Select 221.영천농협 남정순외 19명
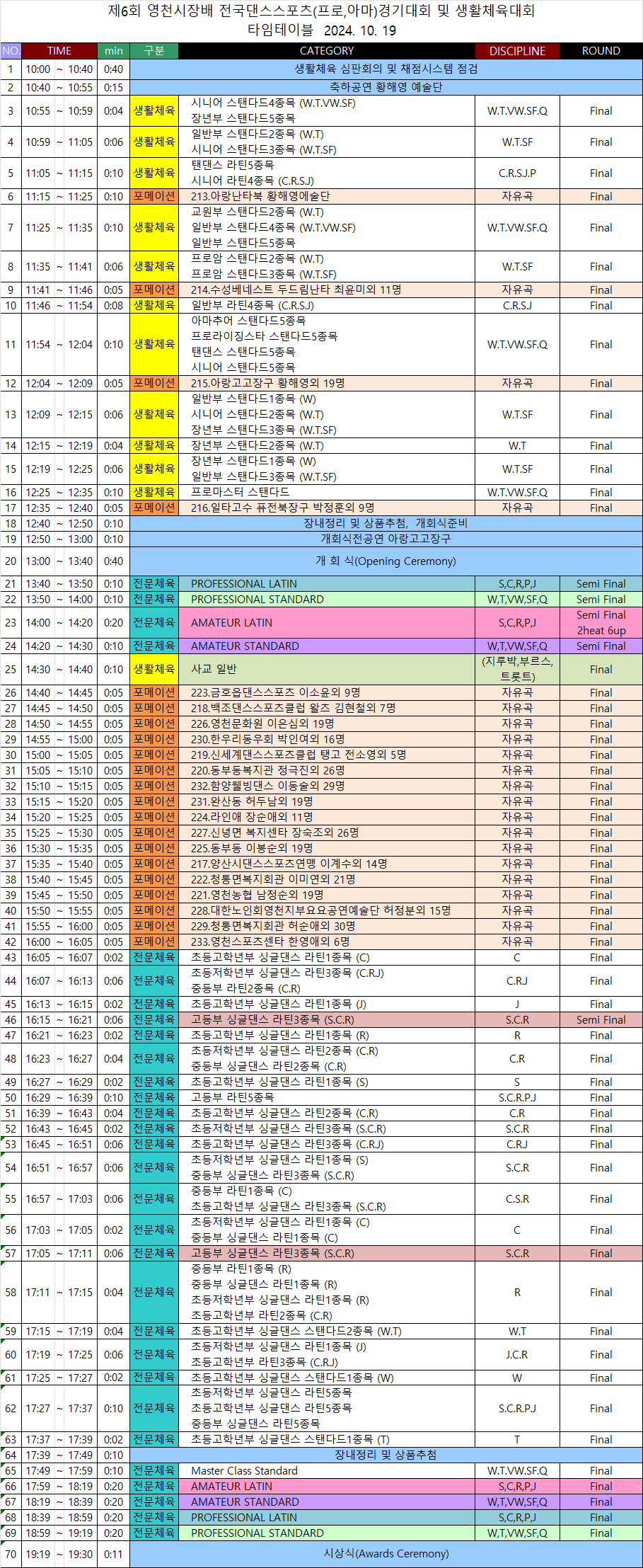The width and height of the screenshot is (643, 1568). point(326,895)
